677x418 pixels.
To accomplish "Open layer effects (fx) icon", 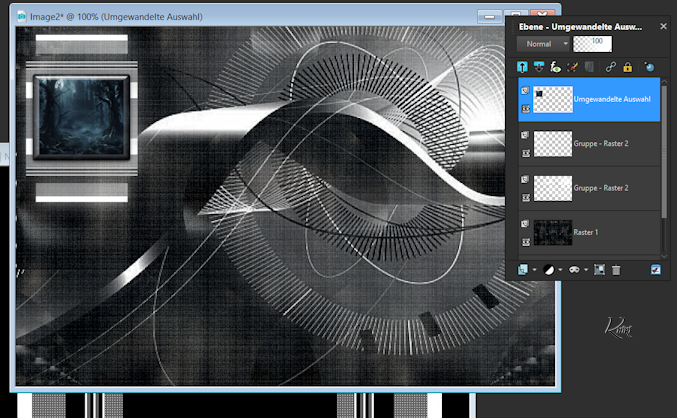I will pyautogui.click(x=557, y=67).
